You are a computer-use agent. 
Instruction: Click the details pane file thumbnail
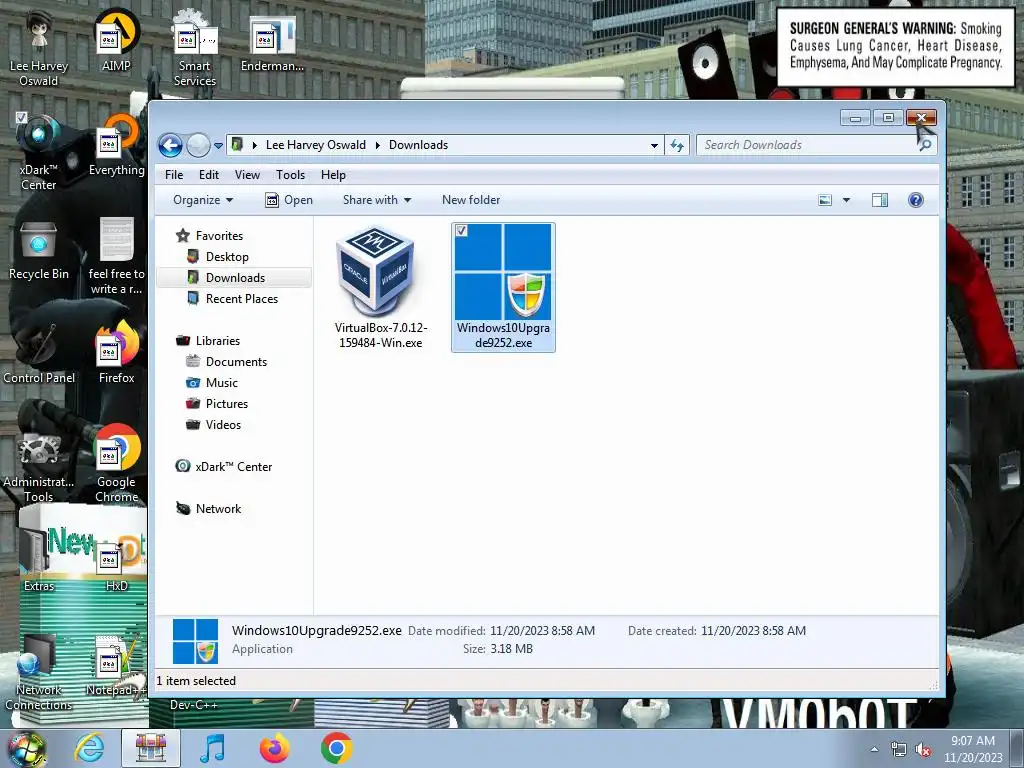click(x=195, y=641)
